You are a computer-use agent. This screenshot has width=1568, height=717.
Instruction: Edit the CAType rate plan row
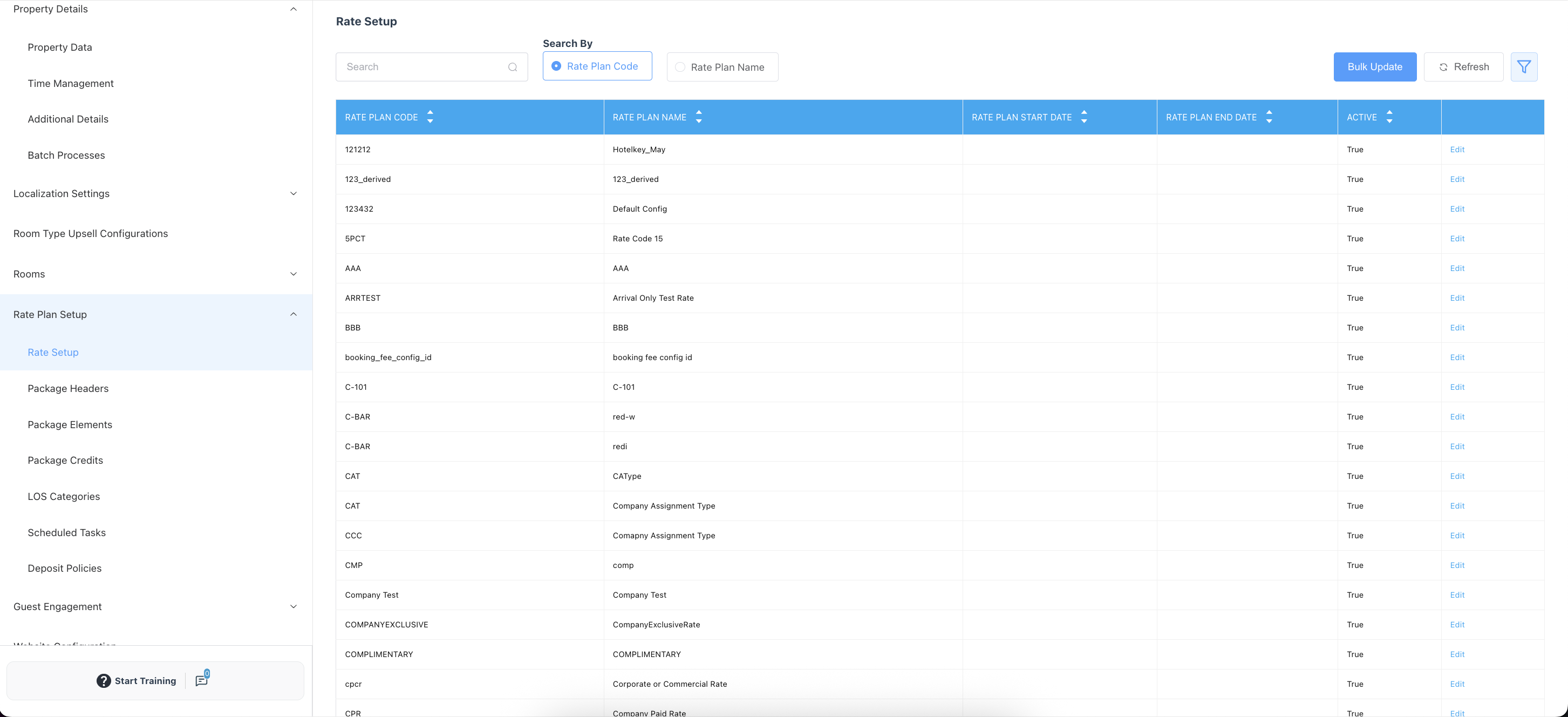pyautogui.click(x=1457, y=476)
